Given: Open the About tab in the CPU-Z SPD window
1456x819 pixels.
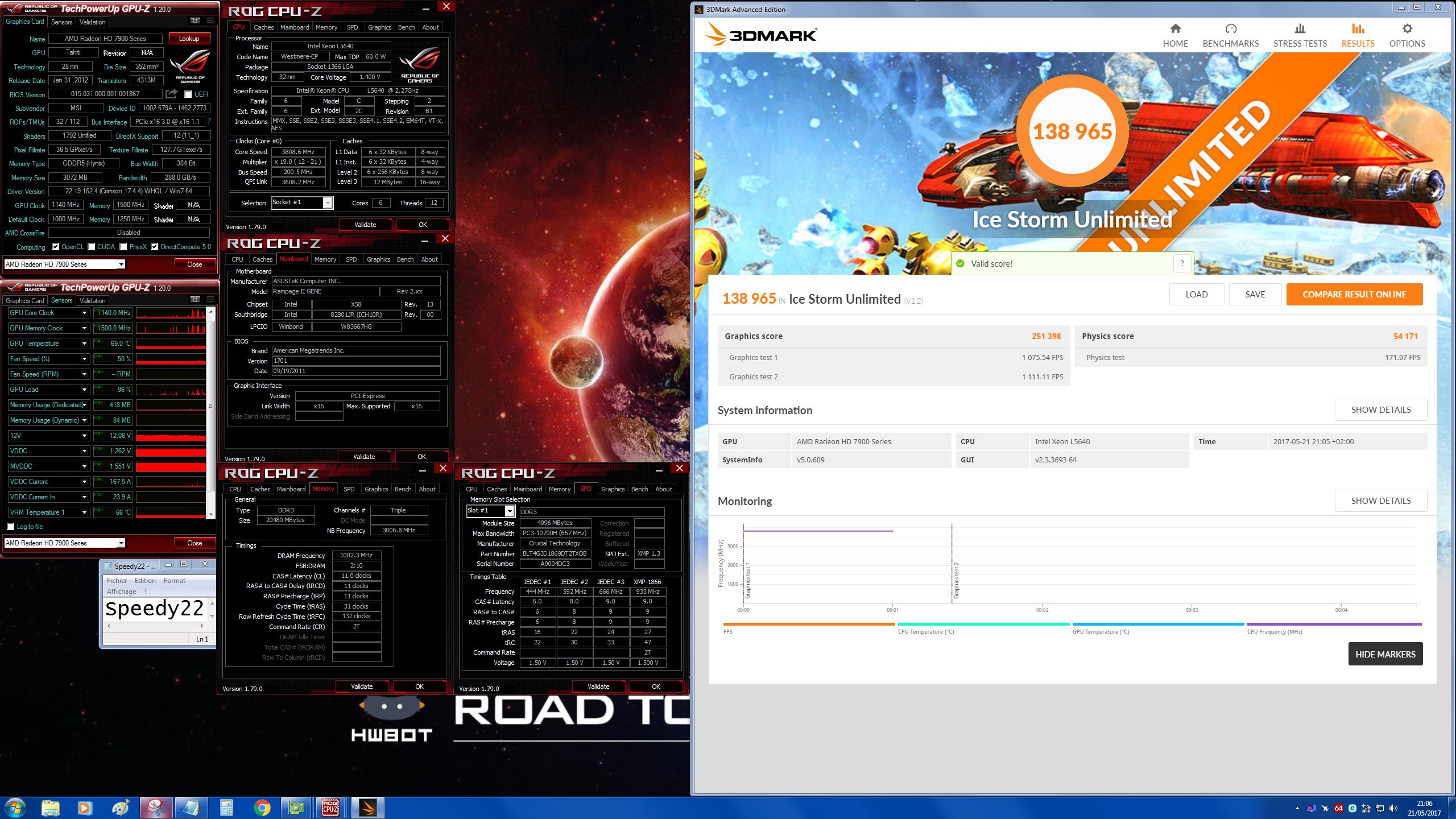Looking at the screenshot, I should (x=664, y=489).
